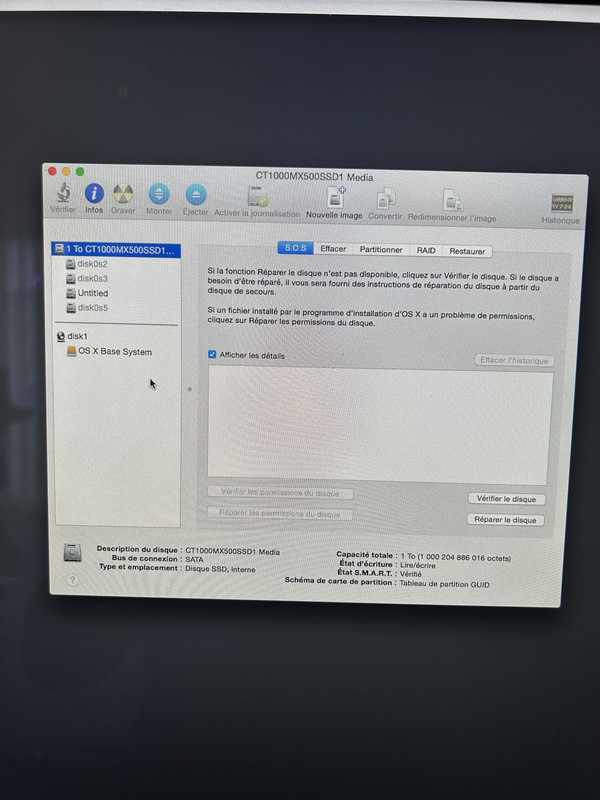Open the Restaurer tab
Image resolution: width=600 pixels, height=800 pixels.
click(467, 251)
